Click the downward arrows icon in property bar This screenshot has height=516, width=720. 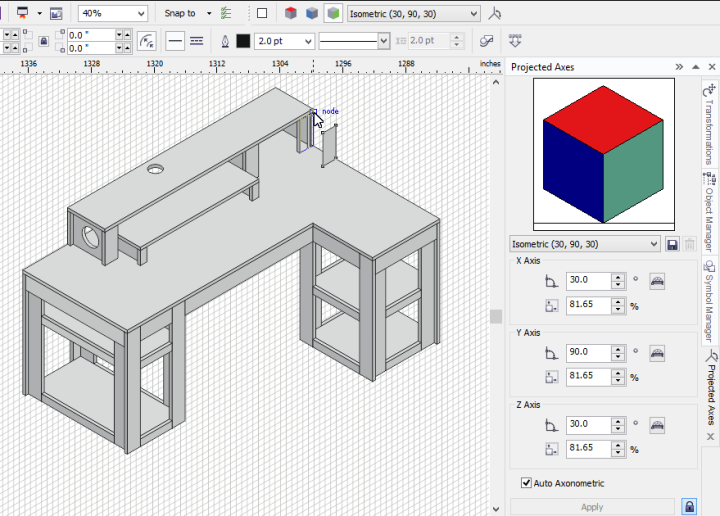click(515, 41)
